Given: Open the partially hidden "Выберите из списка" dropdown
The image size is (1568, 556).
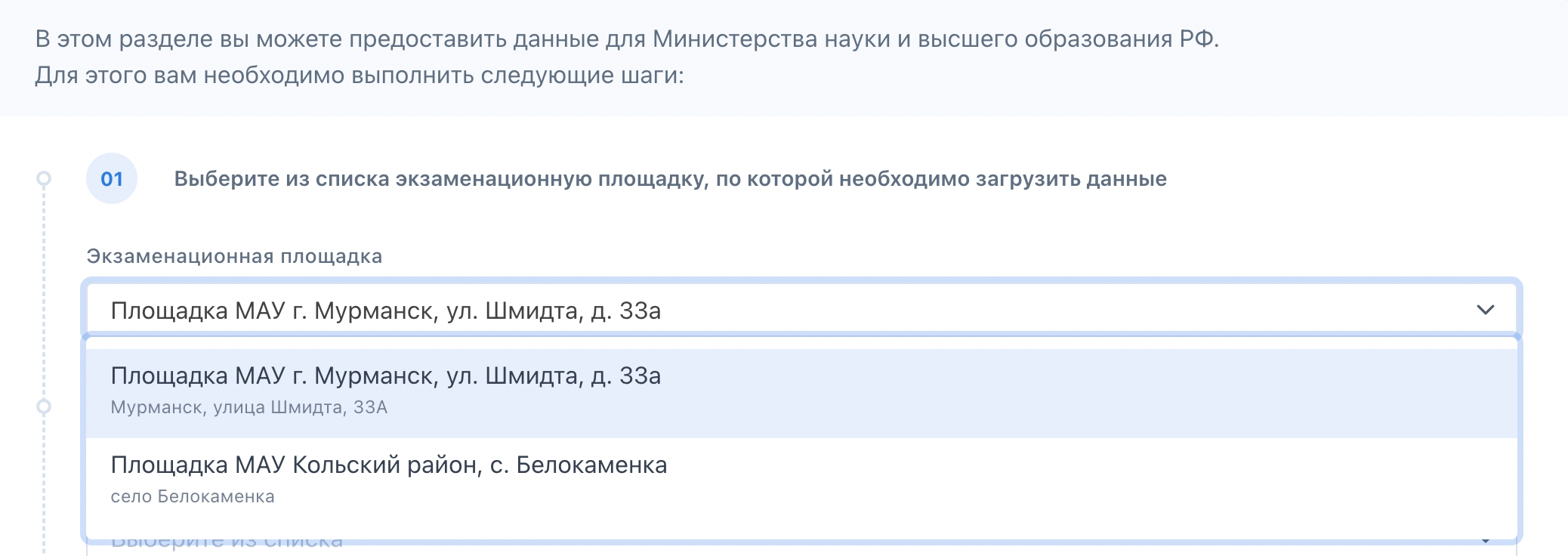Looking at the screenshot, I should pos(227,545).
